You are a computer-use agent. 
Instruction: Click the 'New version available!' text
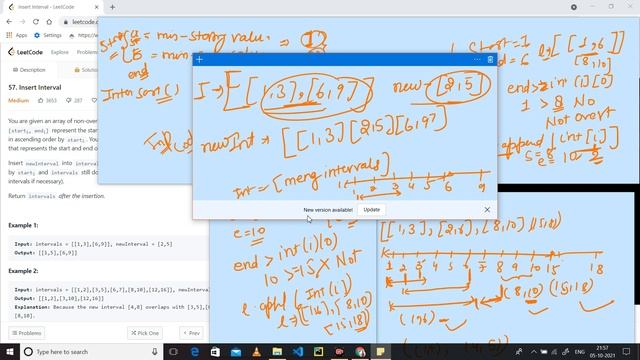pos(328,210)
